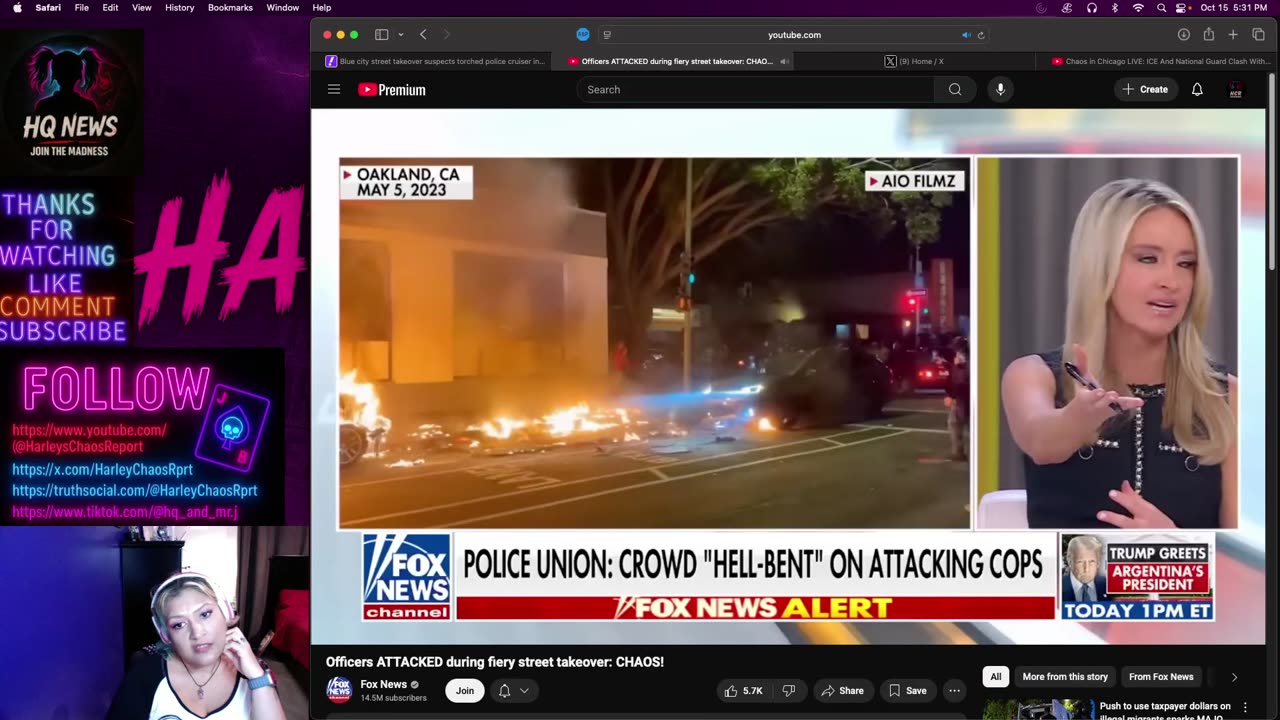The width and height of the screenshot is (1280, 720).
Task: Reload the youtube.com page
Action: (x=981, y=34)
